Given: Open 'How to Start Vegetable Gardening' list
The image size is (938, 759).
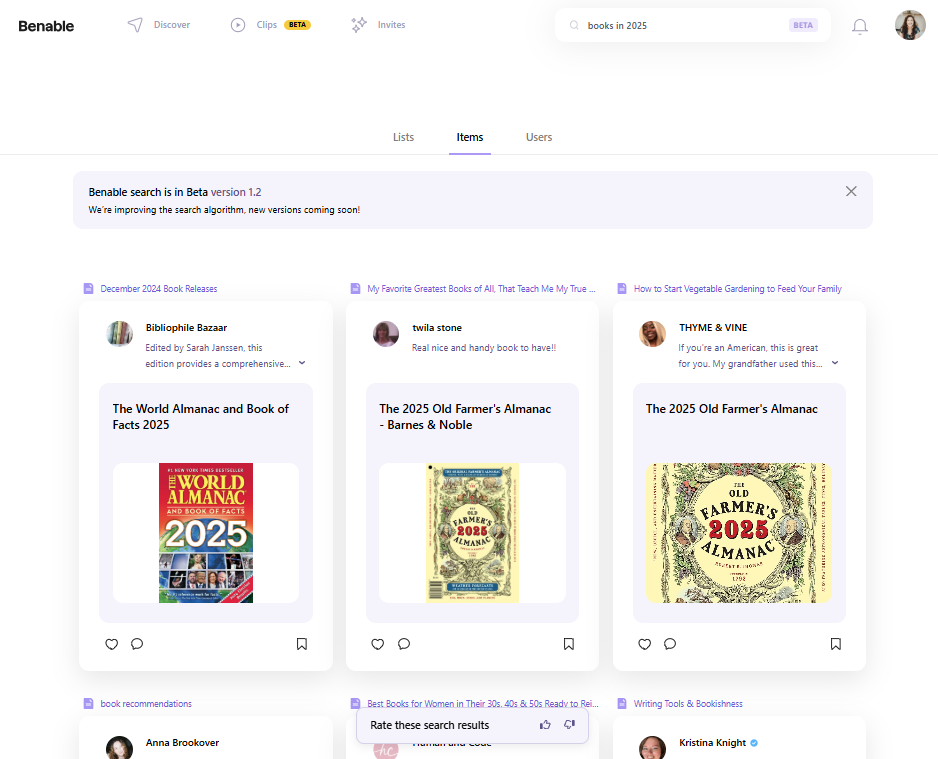Looking at the screenshot, I should 738,288.
